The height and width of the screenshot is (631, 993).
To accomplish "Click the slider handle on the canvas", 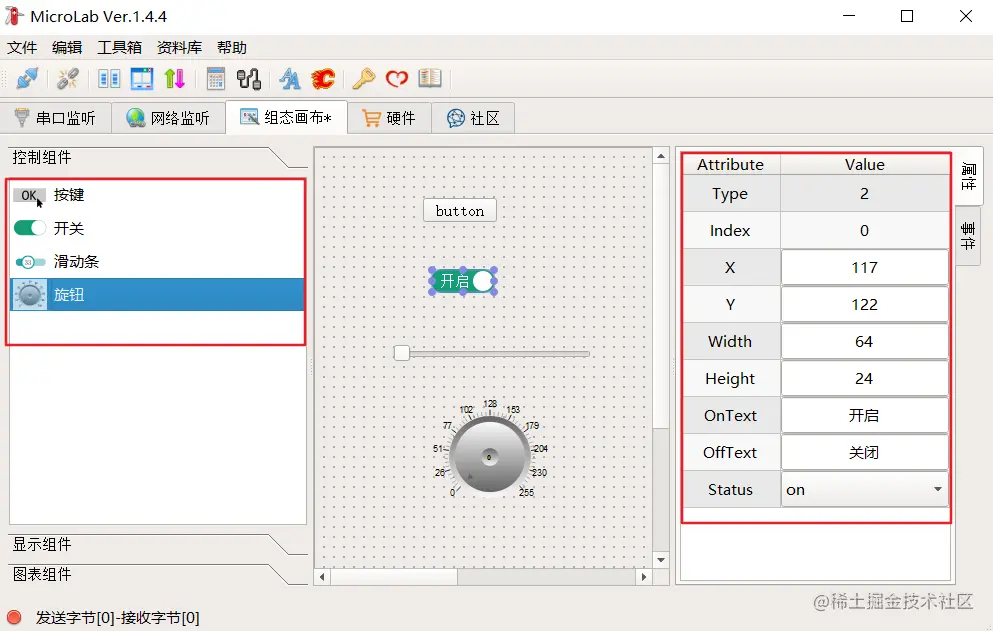I will 402,353.
